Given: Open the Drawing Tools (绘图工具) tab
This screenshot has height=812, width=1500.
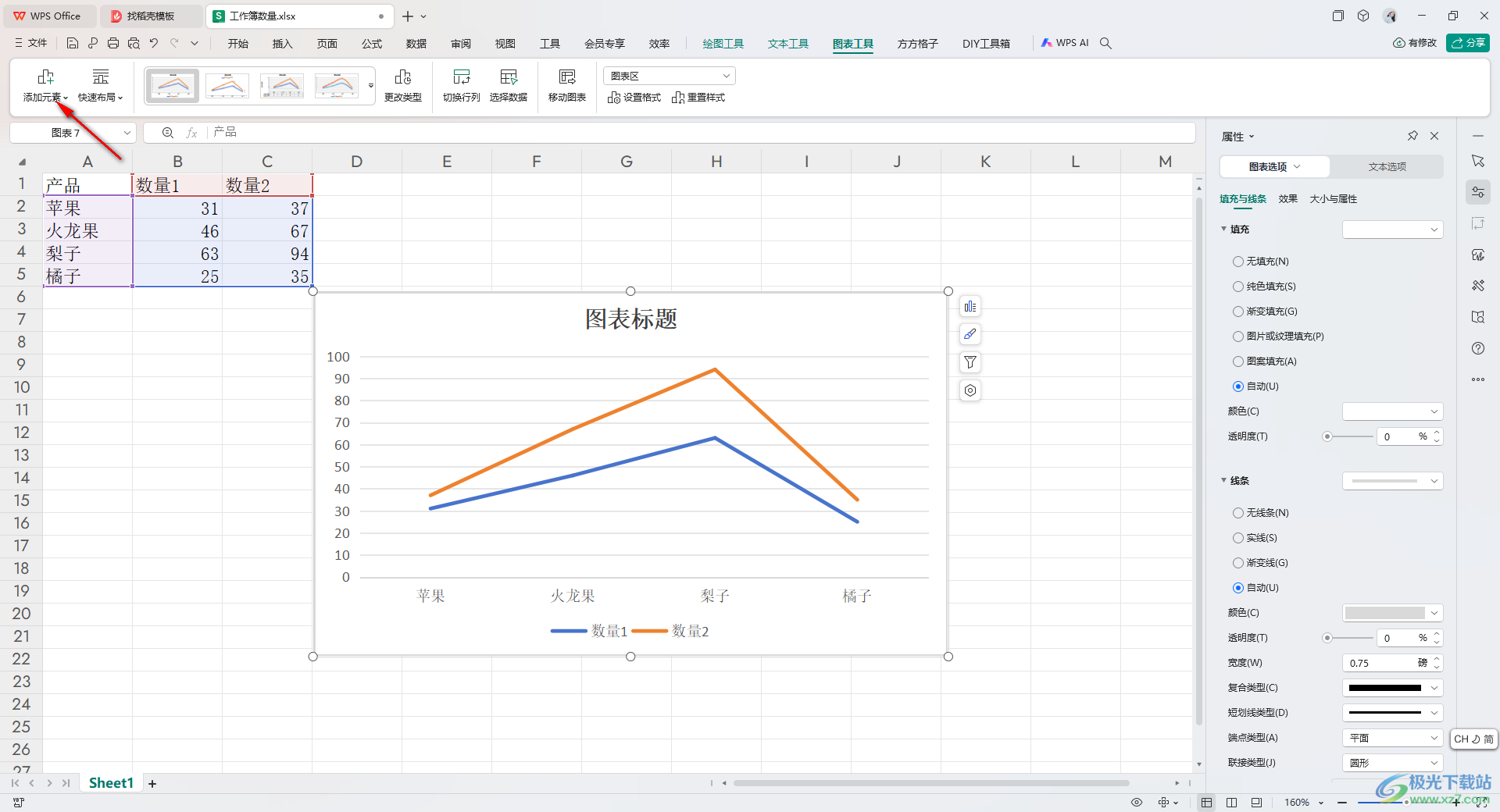Looking at the screenshot, I should tap(723, 44).
